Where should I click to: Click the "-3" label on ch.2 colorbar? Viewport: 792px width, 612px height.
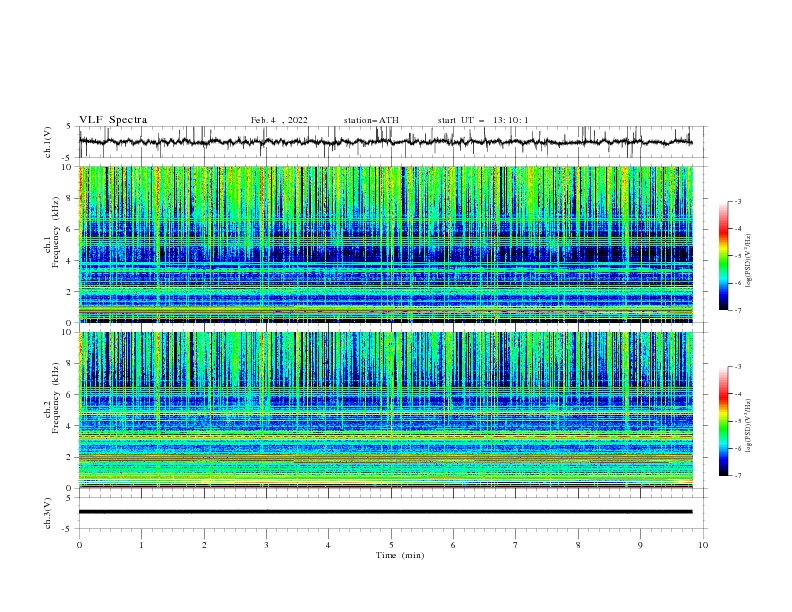[738, 367]
